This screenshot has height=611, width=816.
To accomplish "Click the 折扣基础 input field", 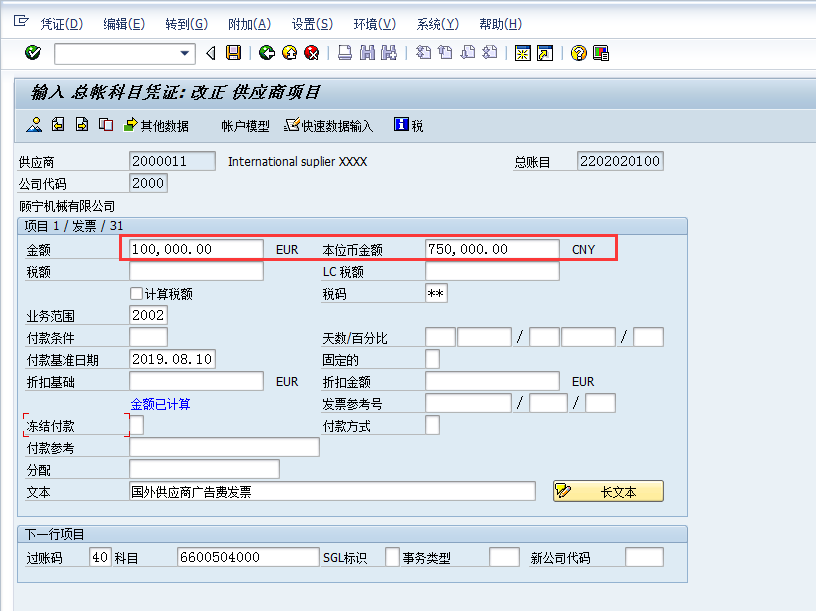I will coord(196,381).
